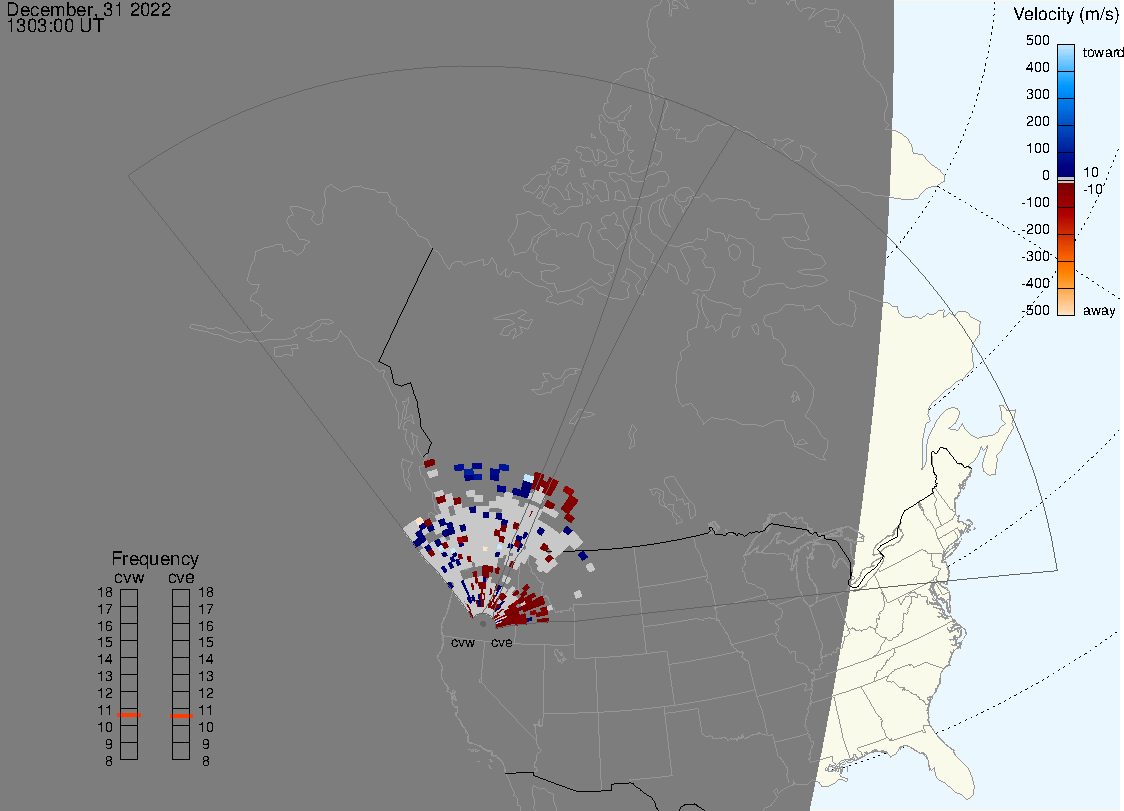The image size is (1124, 811).
Task: Pick the lightest blue swatch at color bar top
Action: tap(1066, 57)
